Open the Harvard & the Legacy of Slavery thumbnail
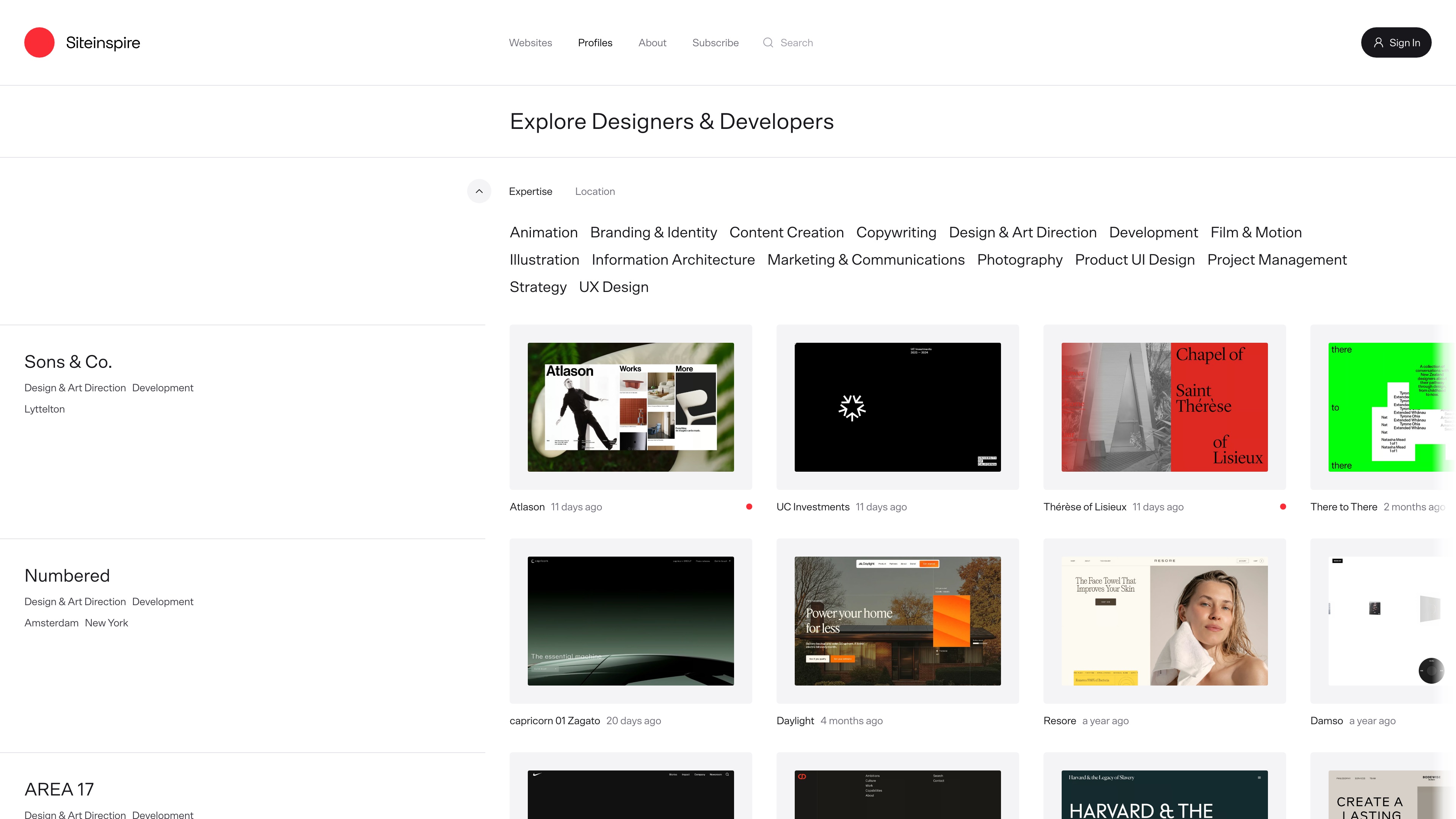 tap(1164, 795)
